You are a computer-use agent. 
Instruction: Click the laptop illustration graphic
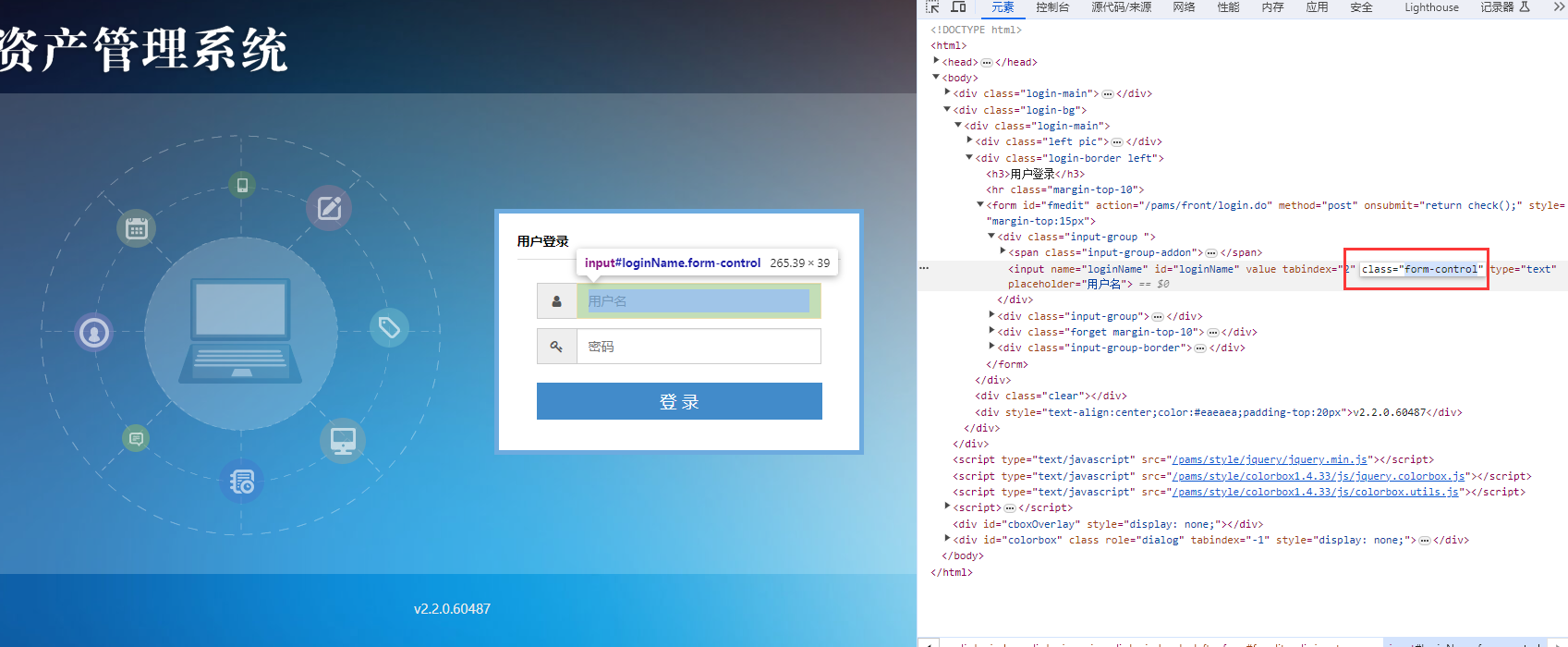[x=241, y=331]
